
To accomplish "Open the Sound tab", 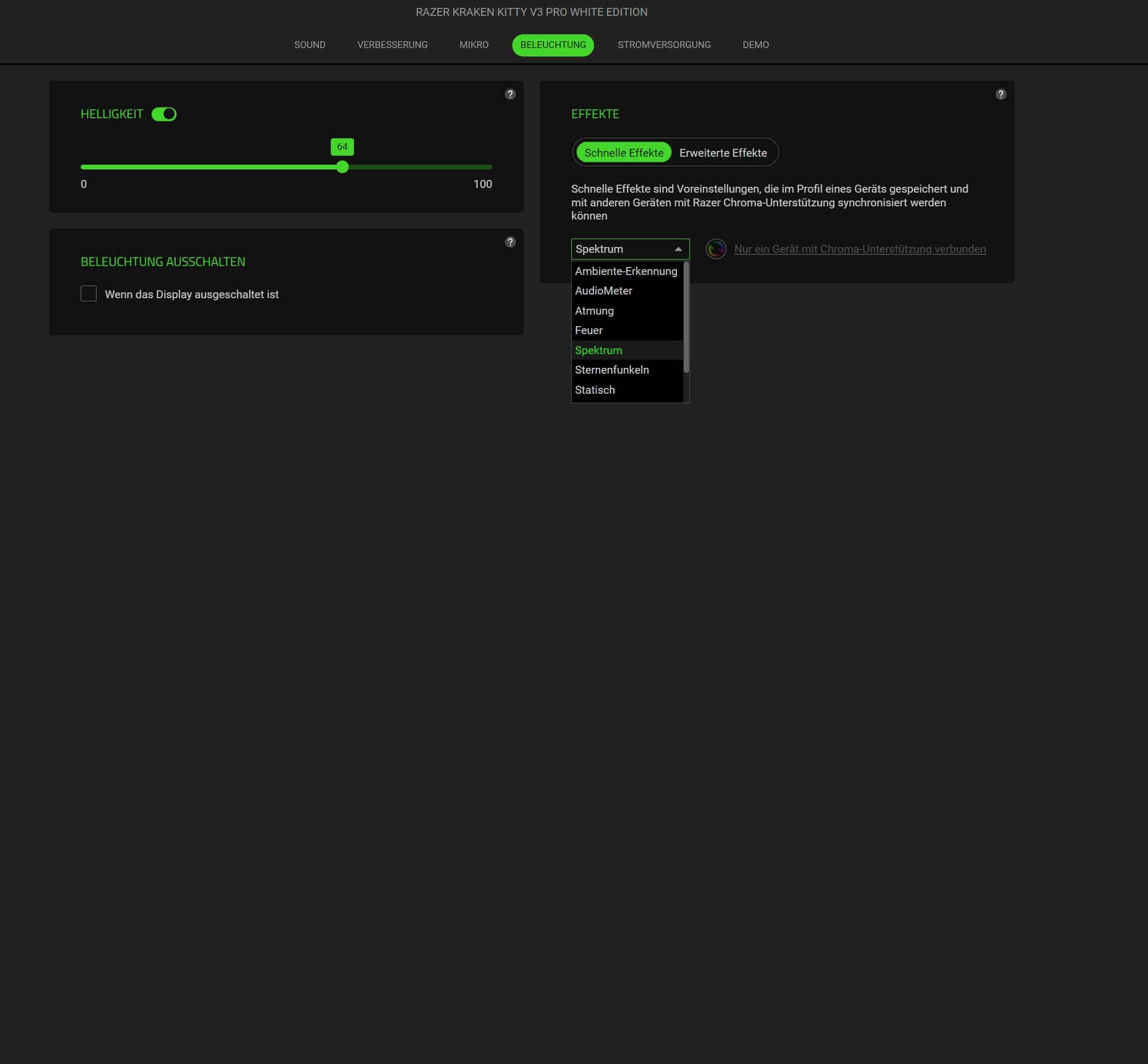I will (310, 45).
